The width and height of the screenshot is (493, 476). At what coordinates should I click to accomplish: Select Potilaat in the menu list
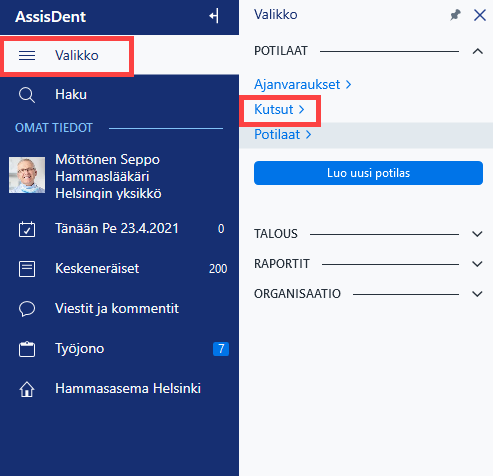tap(283, 135)
